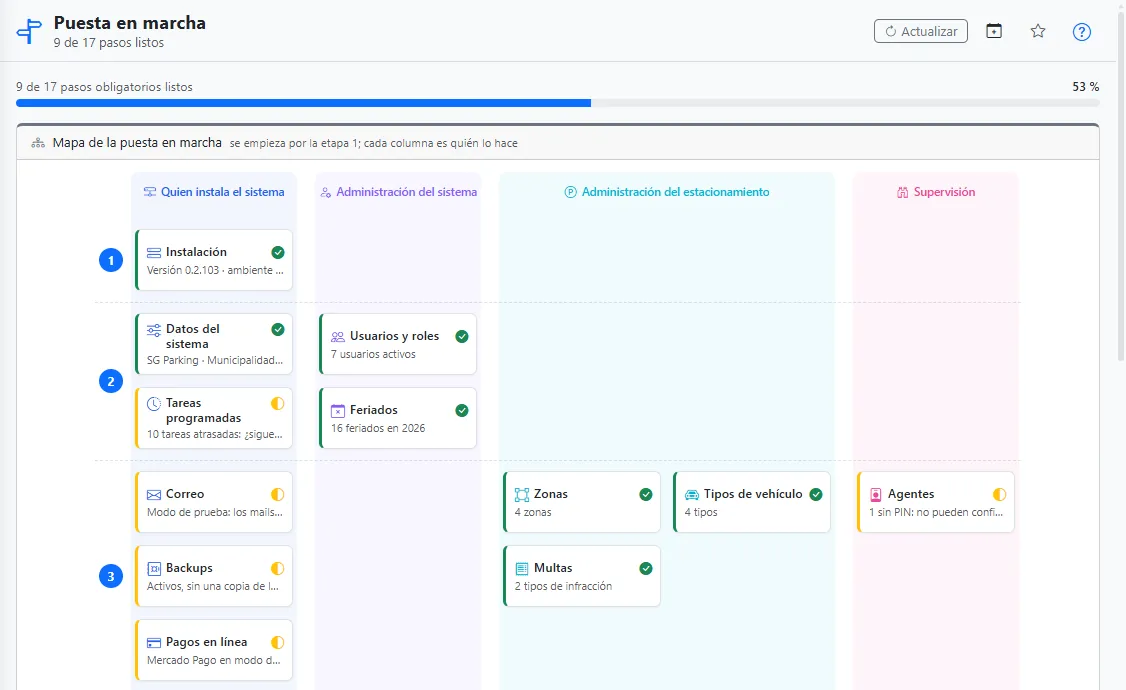Image resolution: width=1126 pixels, height=690 pixels.
Task: Click the pending status icon on Agentes
Action: coord(1000,494)
